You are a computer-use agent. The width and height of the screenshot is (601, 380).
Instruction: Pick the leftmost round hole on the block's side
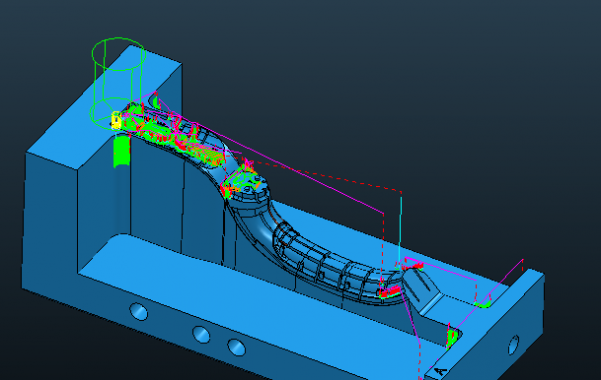139,311
